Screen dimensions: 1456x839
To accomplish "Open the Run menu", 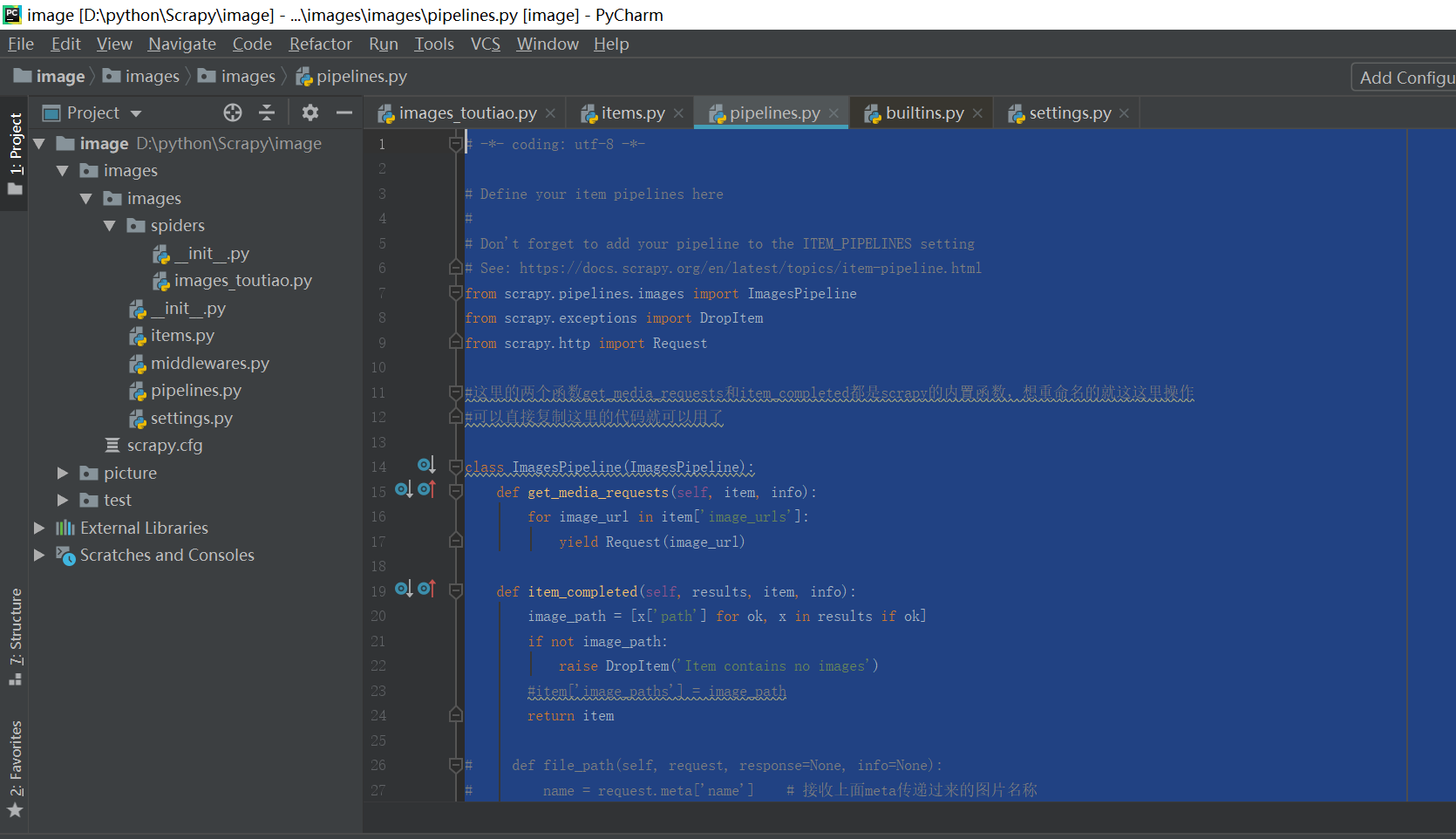I will coord(384,44).
